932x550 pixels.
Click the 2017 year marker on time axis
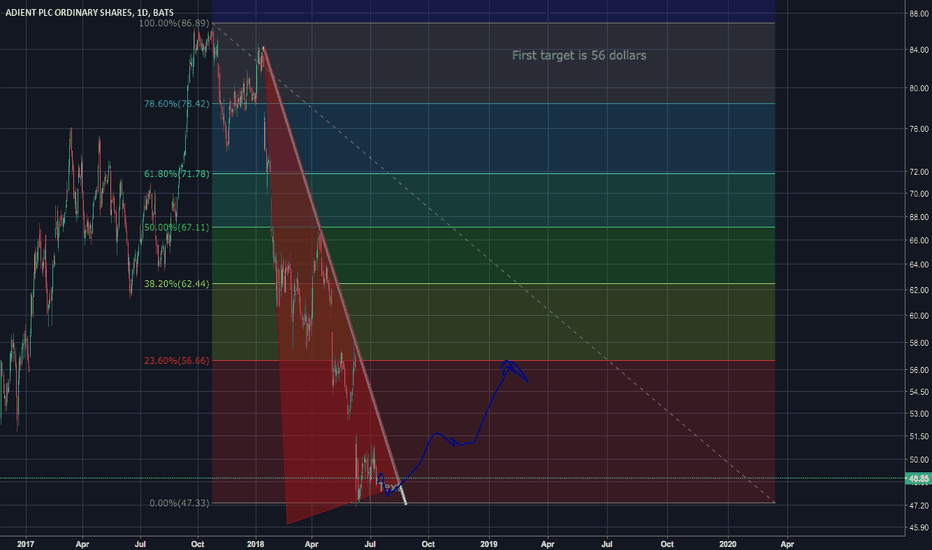[26, 544]
